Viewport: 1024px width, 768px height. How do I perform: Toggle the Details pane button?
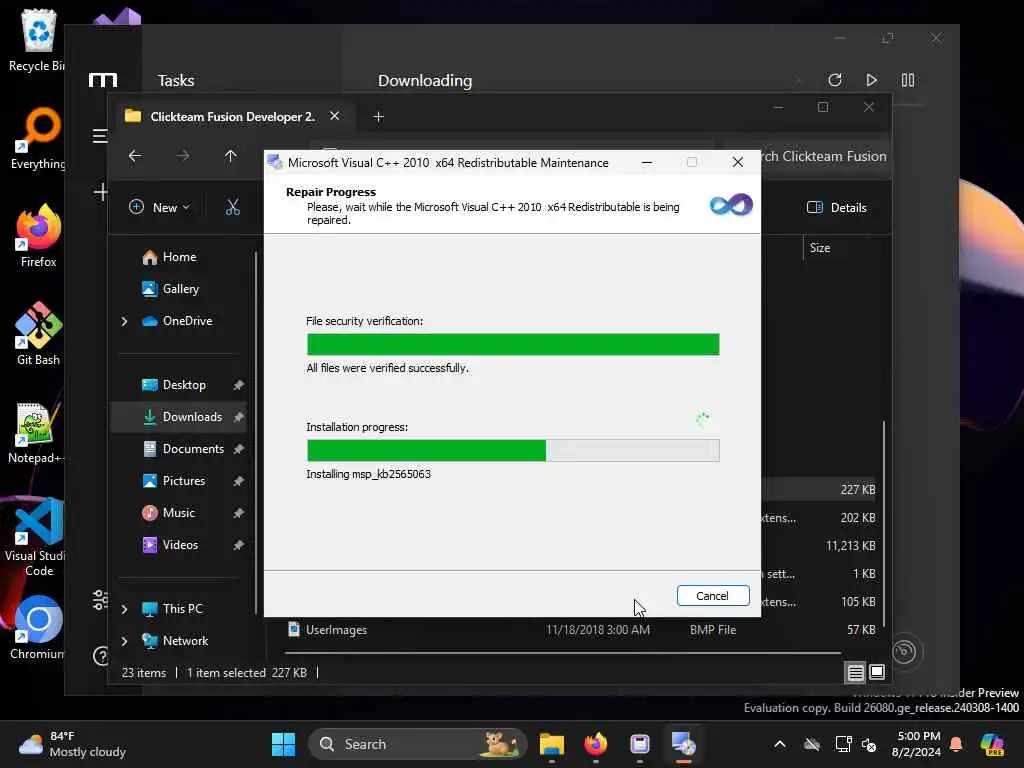(x=837, y=208)
